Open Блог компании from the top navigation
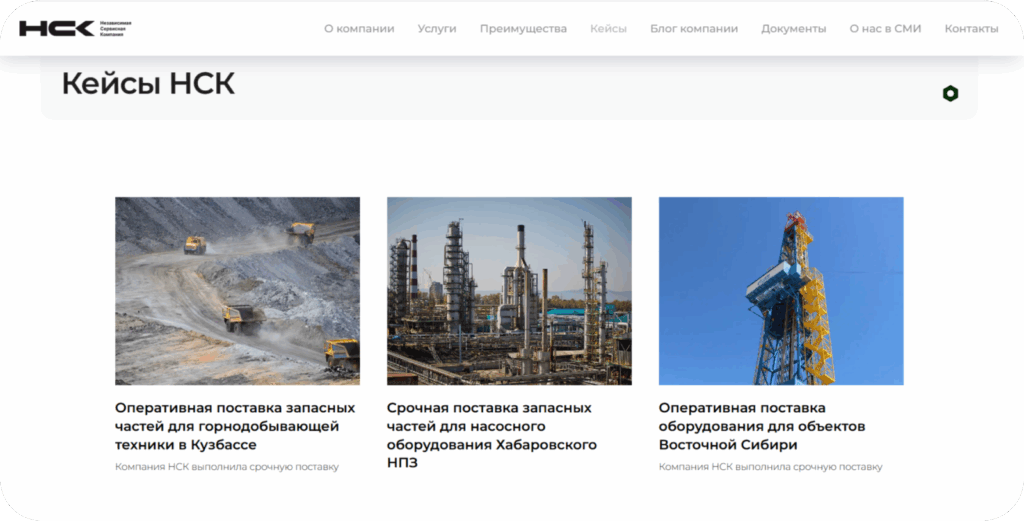 [693, 29]
